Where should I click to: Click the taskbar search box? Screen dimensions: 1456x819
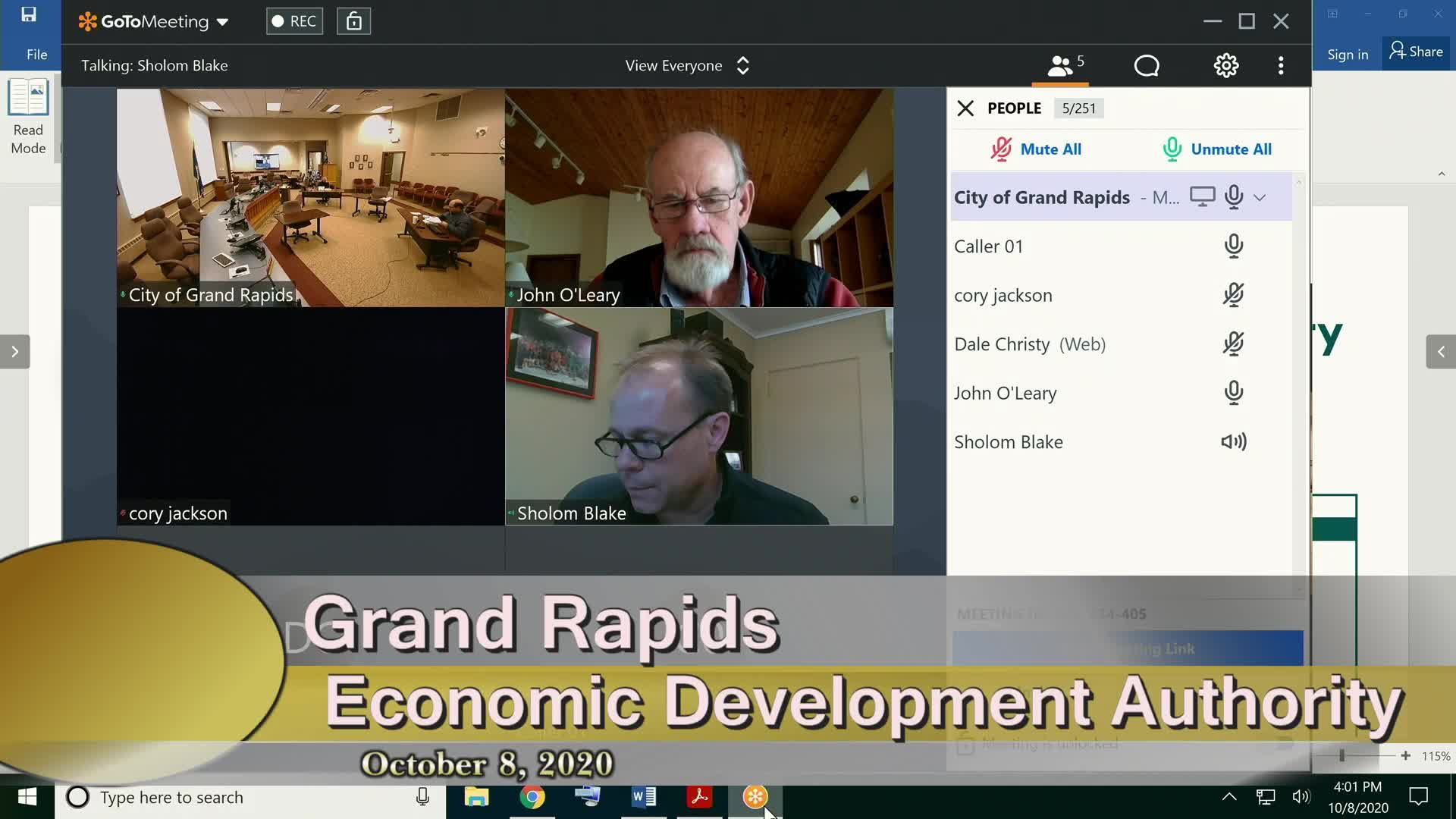click(x=250, y=798)
